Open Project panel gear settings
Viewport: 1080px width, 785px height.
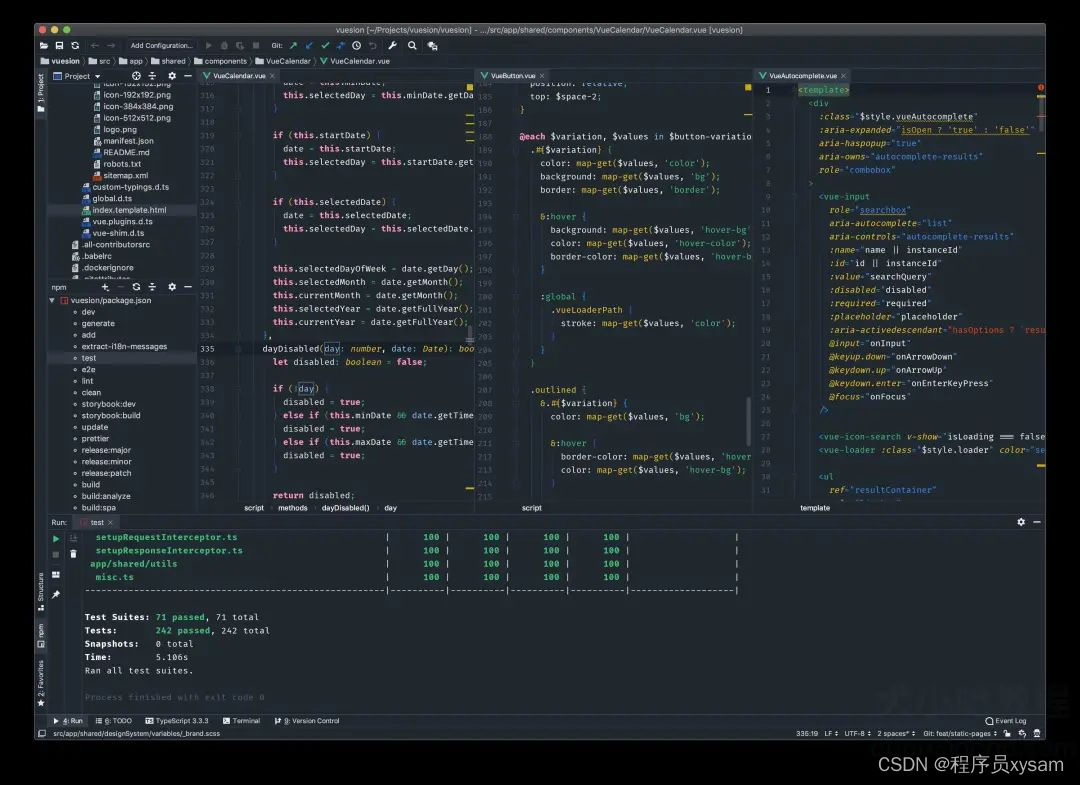[x=172, y=76]
